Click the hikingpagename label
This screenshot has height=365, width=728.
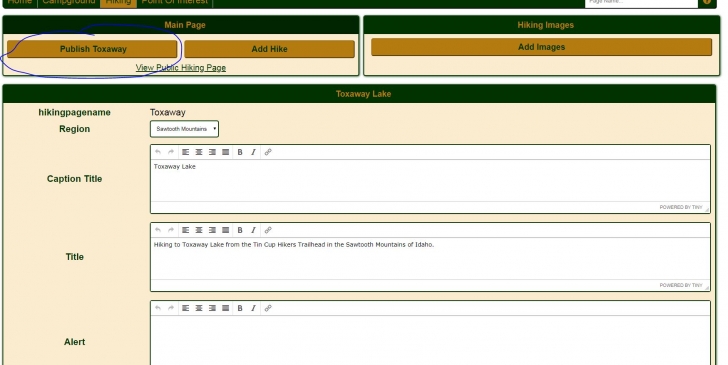[x=74, y=112]
